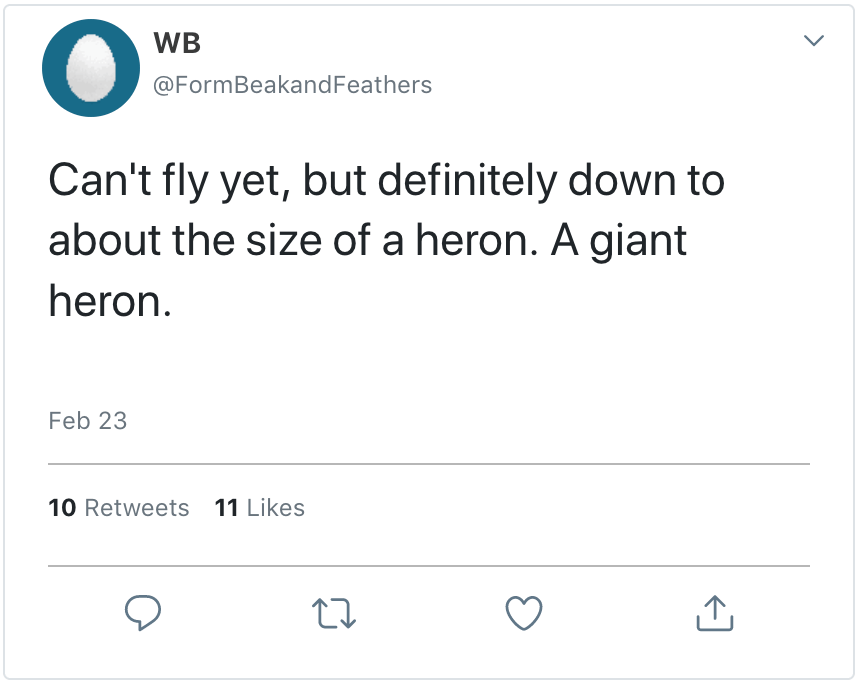Image resolution: width=862 pixels, height=686 pixels.
Task: Retweet this tweet using the arrows icon
Action: pyautogui.click(x=333, y=613)
